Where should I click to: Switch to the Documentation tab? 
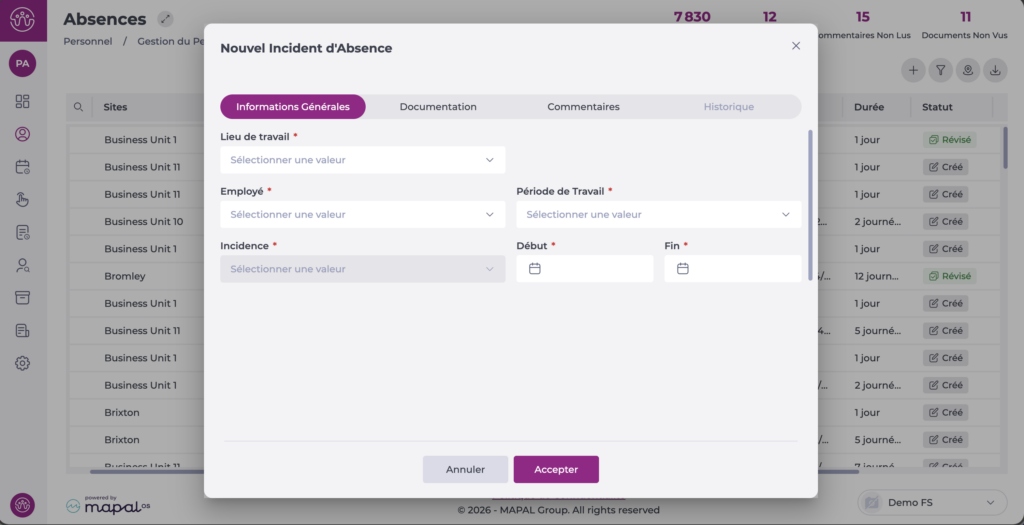(x=438, y=107)
